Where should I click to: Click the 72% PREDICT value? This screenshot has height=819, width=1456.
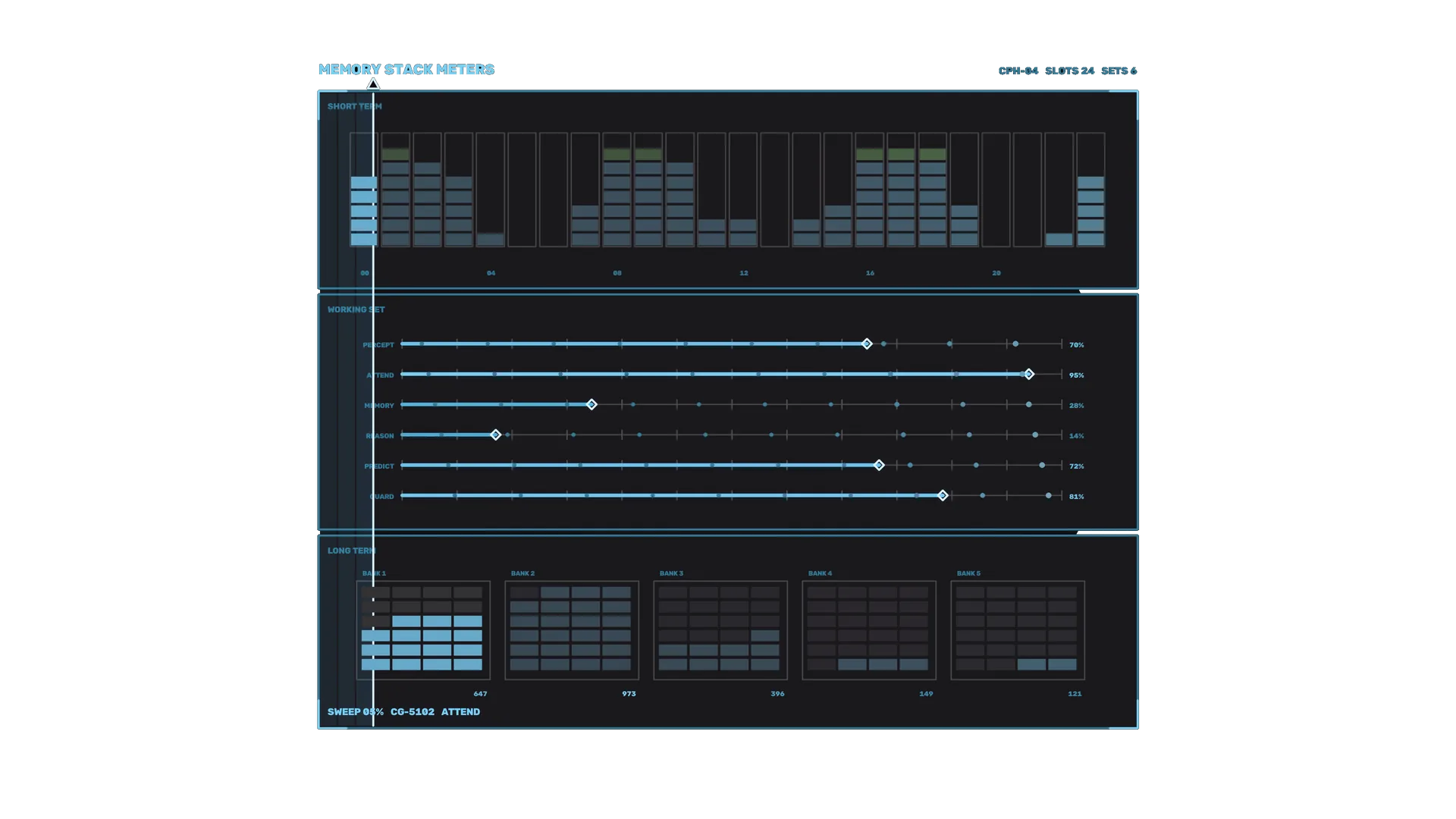1077,466
